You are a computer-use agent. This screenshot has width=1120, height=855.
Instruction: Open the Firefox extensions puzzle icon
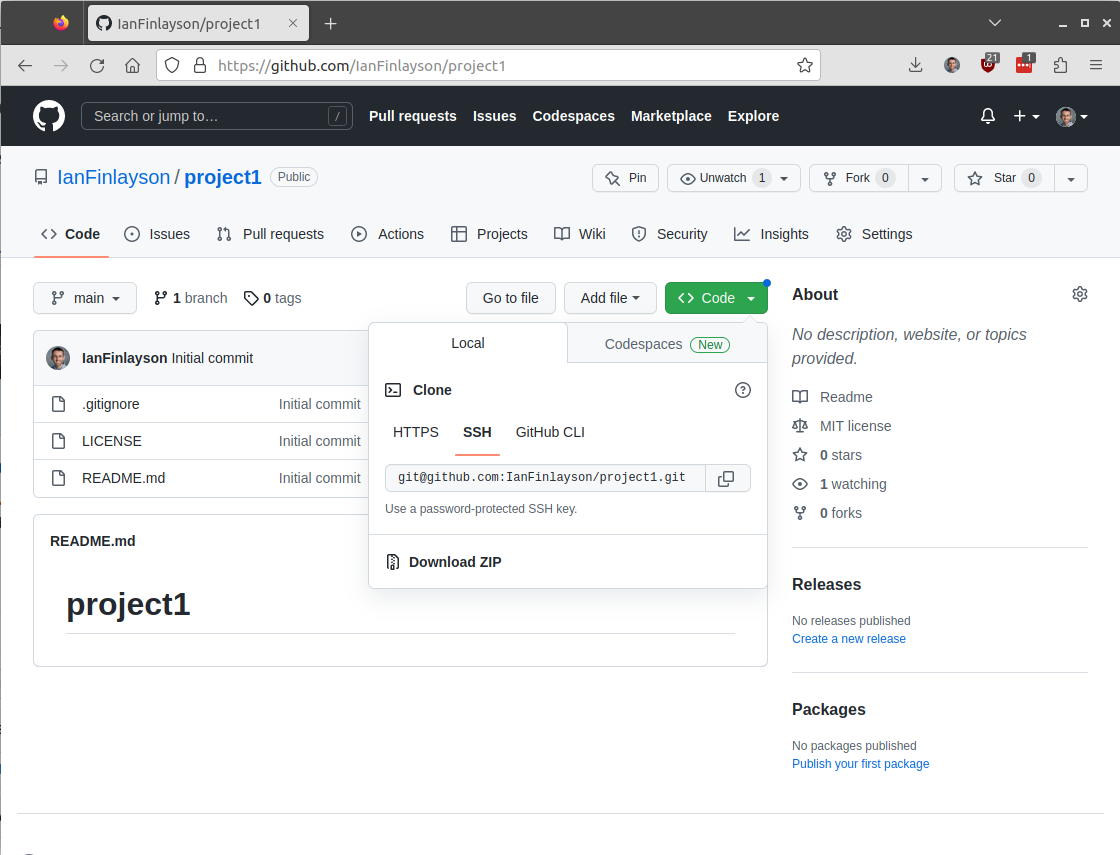1061,66
